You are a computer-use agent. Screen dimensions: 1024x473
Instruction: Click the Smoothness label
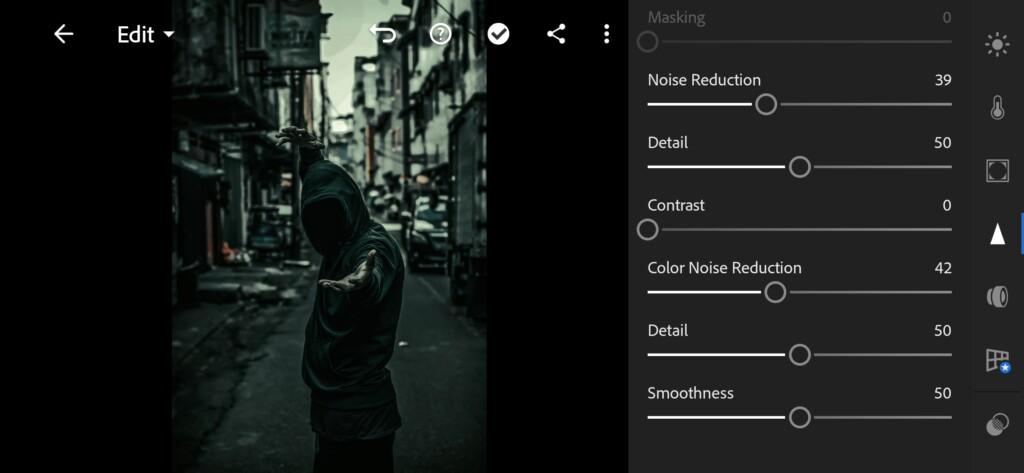coord(690,393)
